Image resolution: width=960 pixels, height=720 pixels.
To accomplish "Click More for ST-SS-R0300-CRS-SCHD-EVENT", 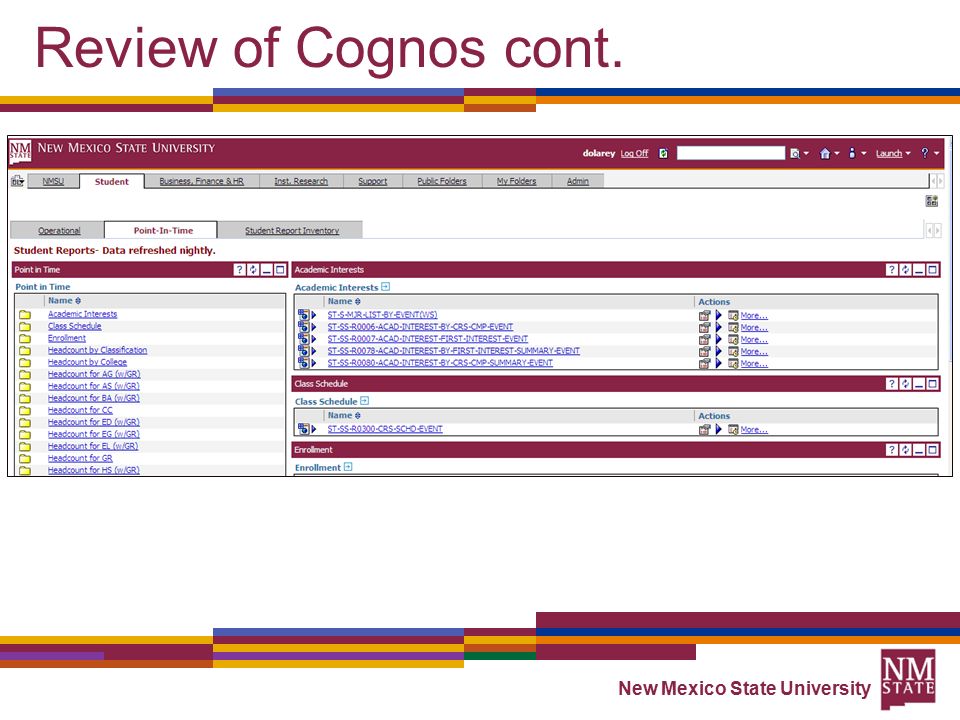I will click(754, 430).
